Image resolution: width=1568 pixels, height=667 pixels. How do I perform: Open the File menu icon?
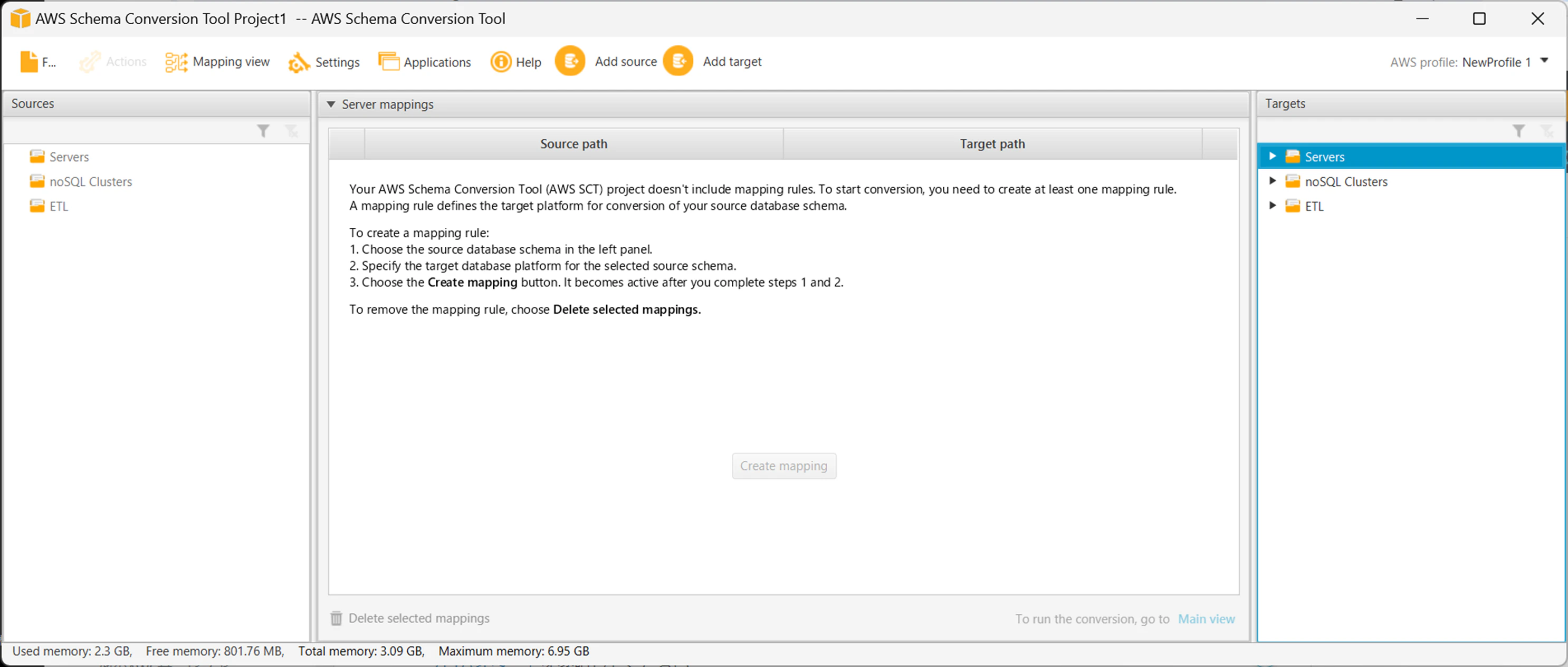pyautogui.click(x=28, y=62)
